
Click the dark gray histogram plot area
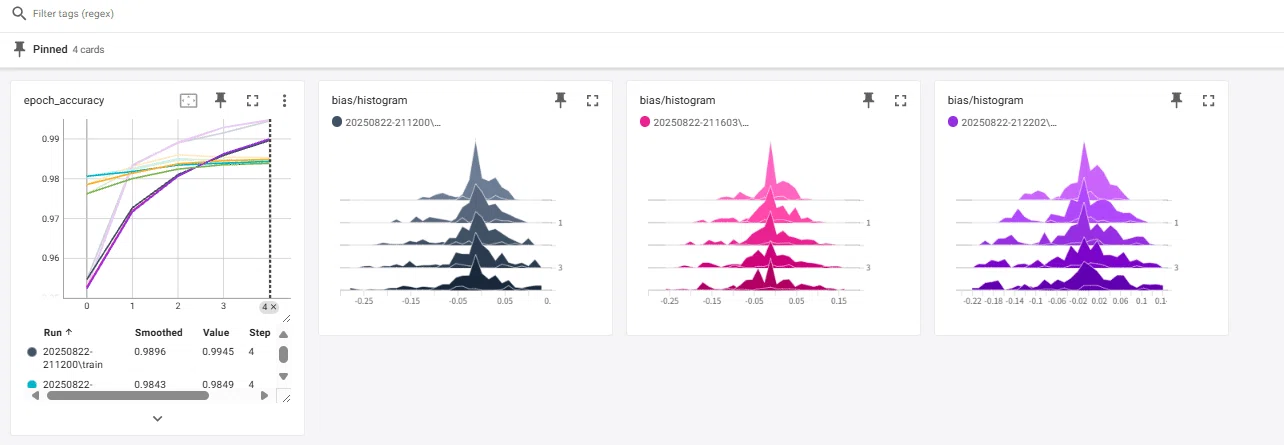coord(447,216)
